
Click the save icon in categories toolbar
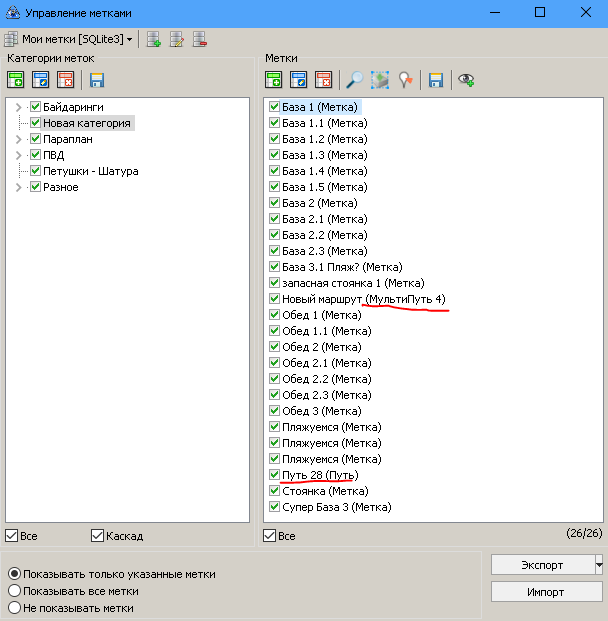click(x=97, y=80)
